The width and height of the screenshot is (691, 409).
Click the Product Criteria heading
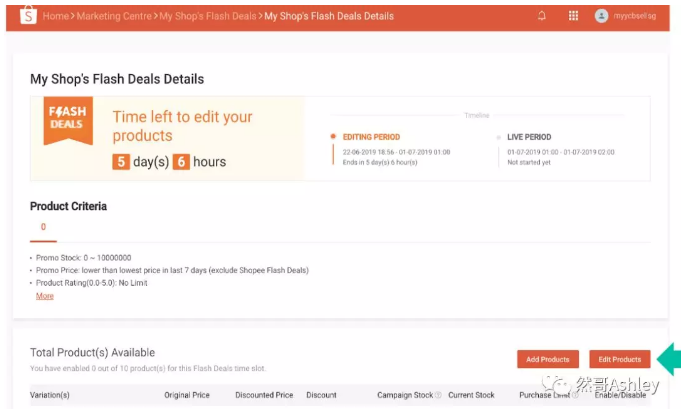click(x=68, y=206)
